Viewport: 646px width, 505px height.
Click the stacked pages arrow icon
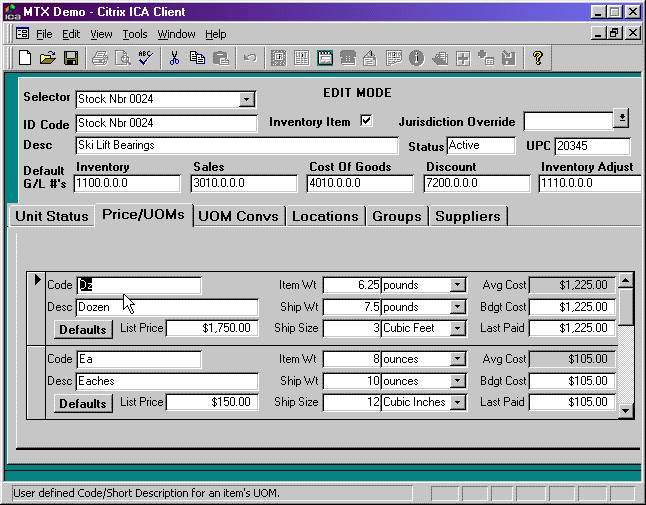[x=440, y=58]
